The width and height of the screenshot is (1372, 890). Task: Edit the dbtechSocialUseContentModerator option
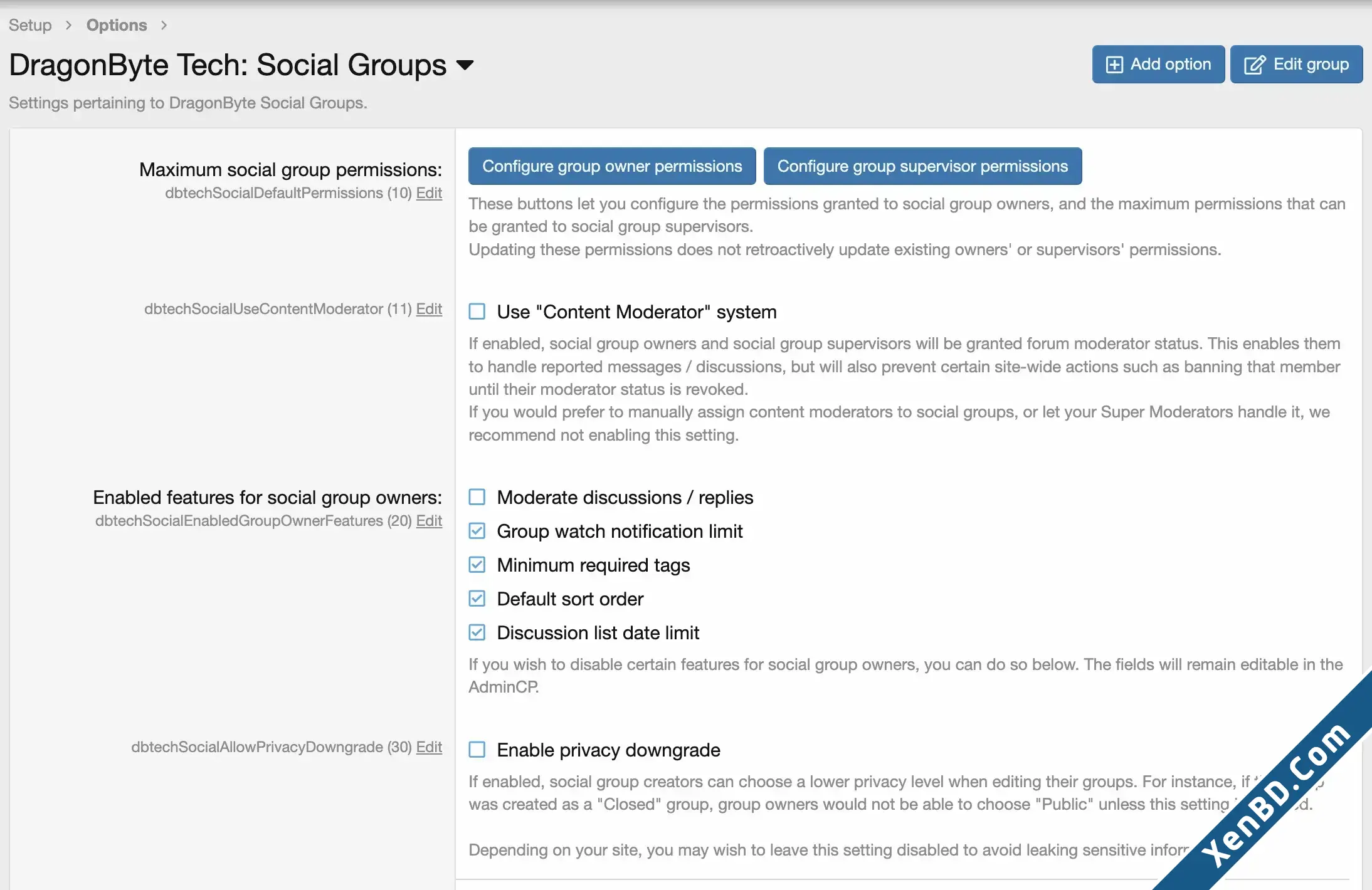[429, 309]
